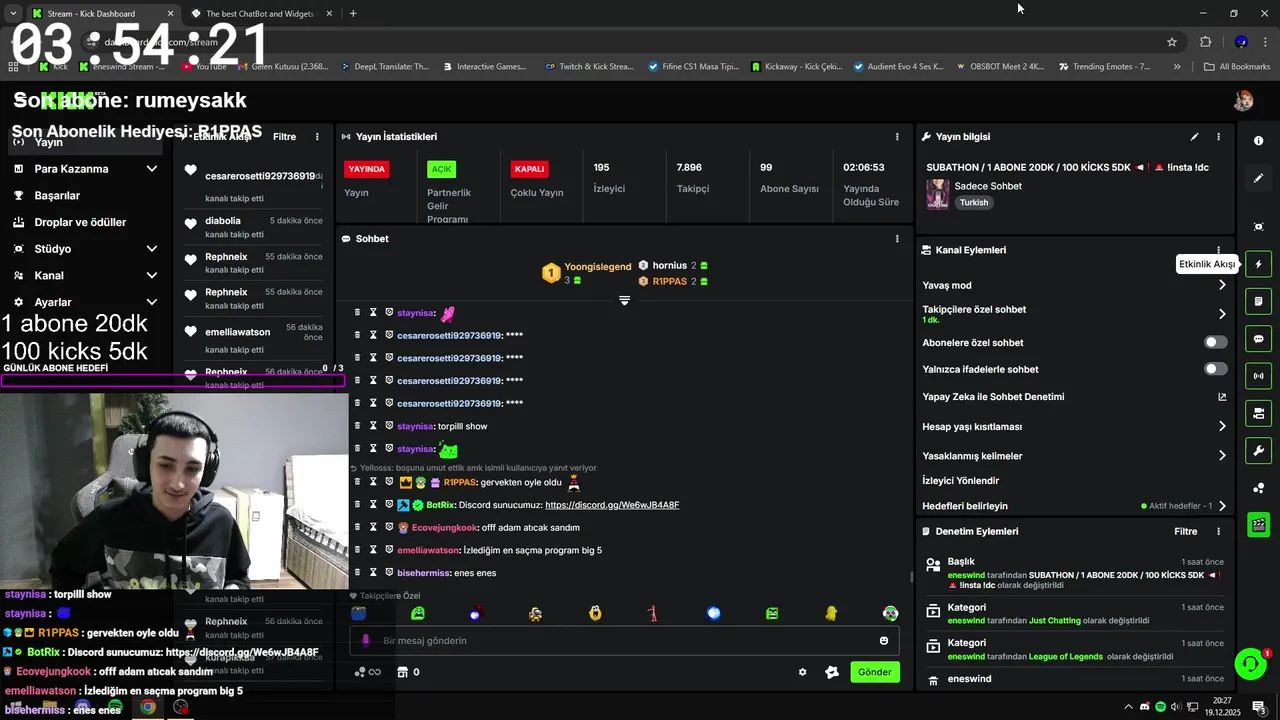Image resolution: width=1280 pixels, height=720 pixels.
Task: Open the green support chat bubble
Action: click(x=1249, y=663)
